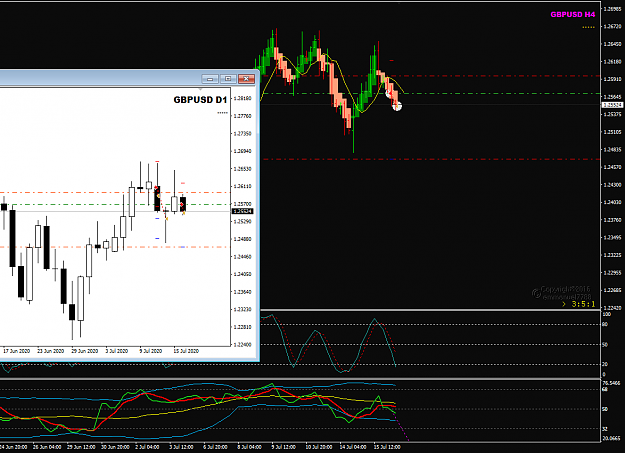Click price level 1.23225 on H4 scale
This screenshot has height=453, width=625.
pos(613,255)
